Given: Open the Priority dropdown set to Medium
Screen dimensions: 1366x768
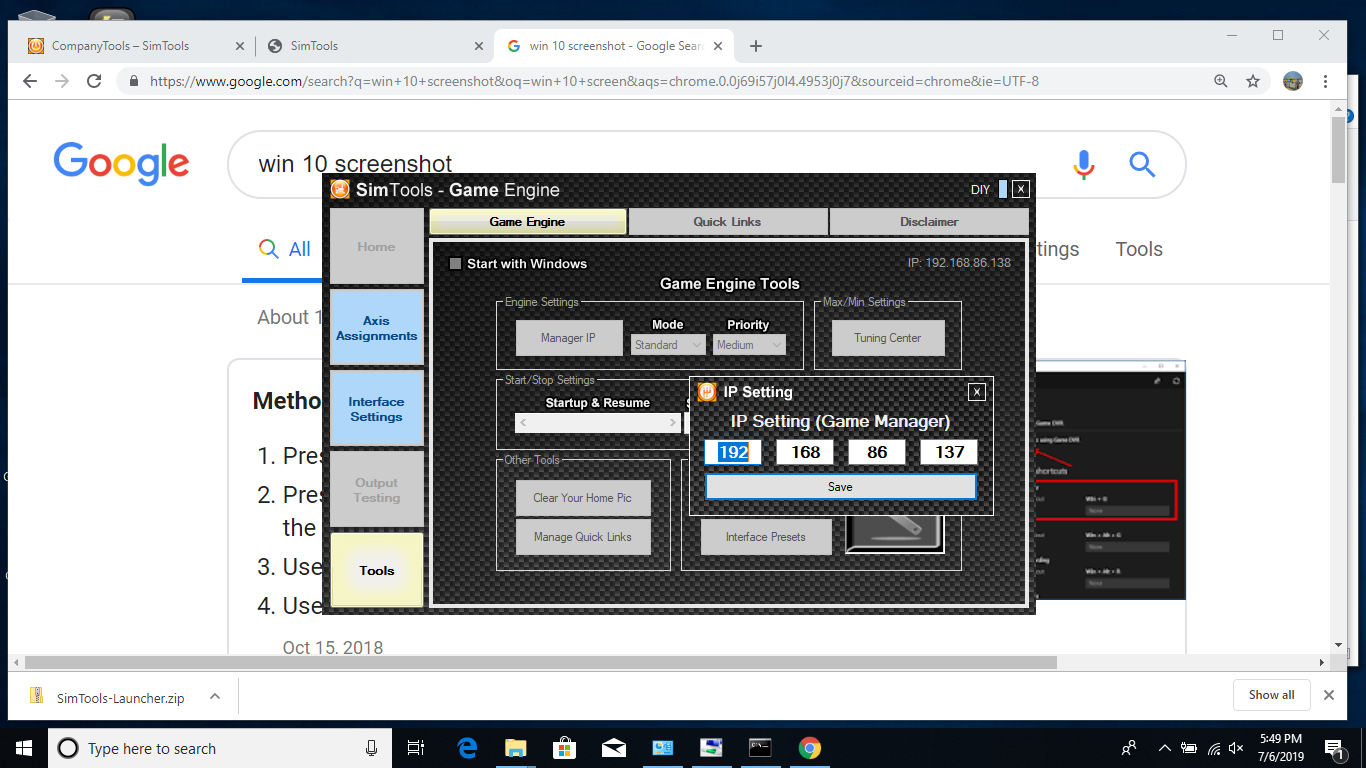Looking at the screenshot, I should pos(749,344).
